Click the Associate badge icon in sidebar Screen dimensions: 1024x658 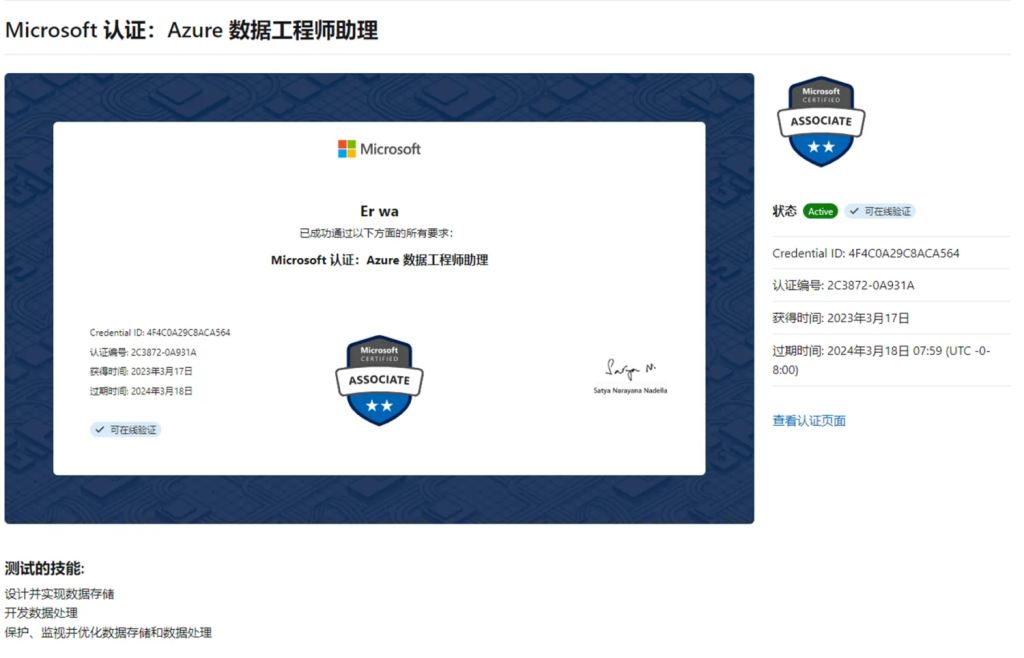[x=821, y=122]
